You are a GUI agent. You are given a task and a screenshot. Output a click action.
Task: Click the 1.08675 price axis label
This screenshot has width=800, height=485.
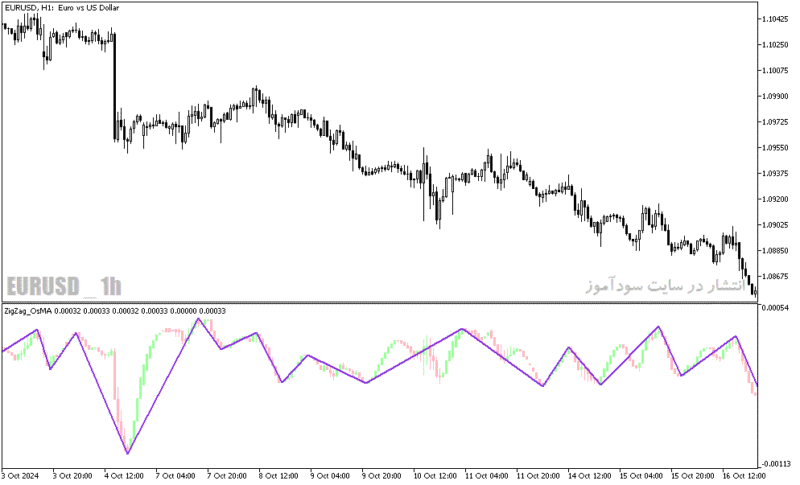[x=775, y=276]
